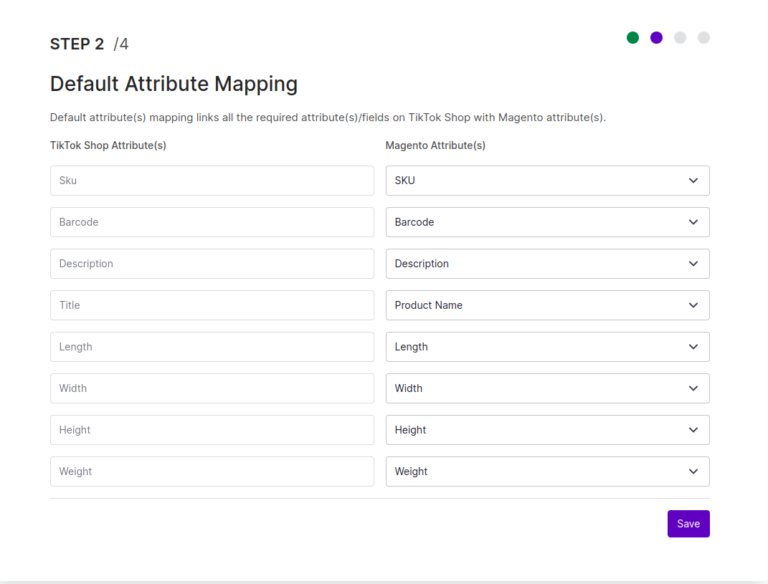Click the fourth grey step indicator dot

pos(704,38)
